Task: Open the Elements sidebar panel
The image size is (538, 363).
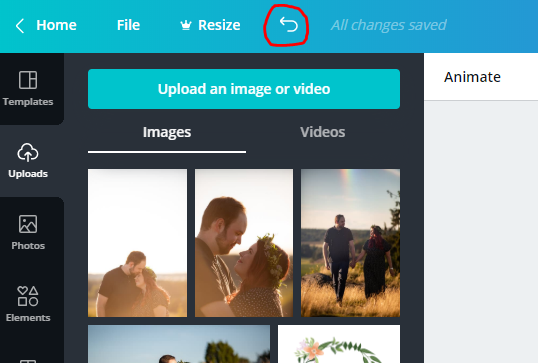Action: click(28, 304)
